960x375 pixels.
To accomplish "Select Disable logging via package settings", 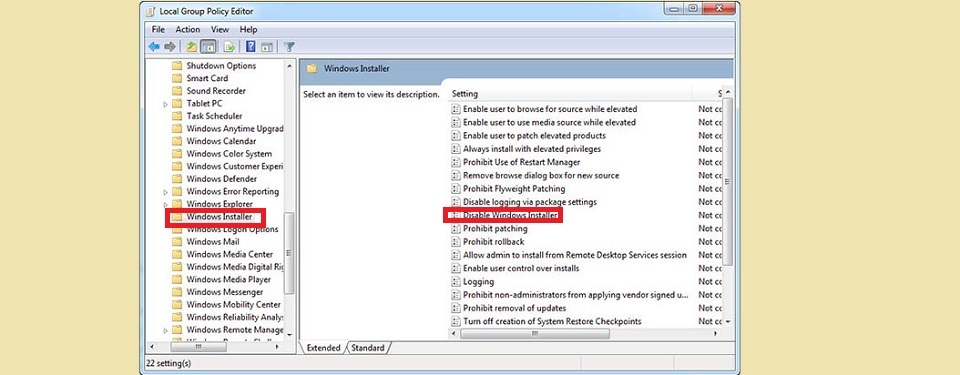I will tap(530, 202).
